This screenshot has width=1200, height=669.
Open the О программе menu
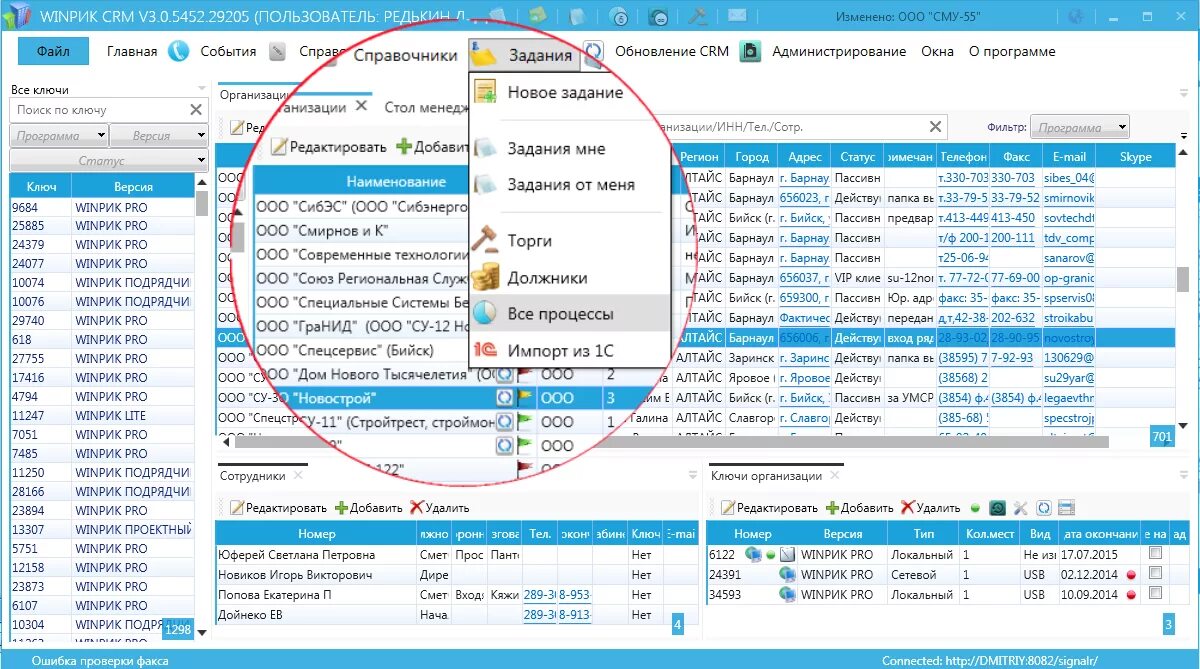1012,52
